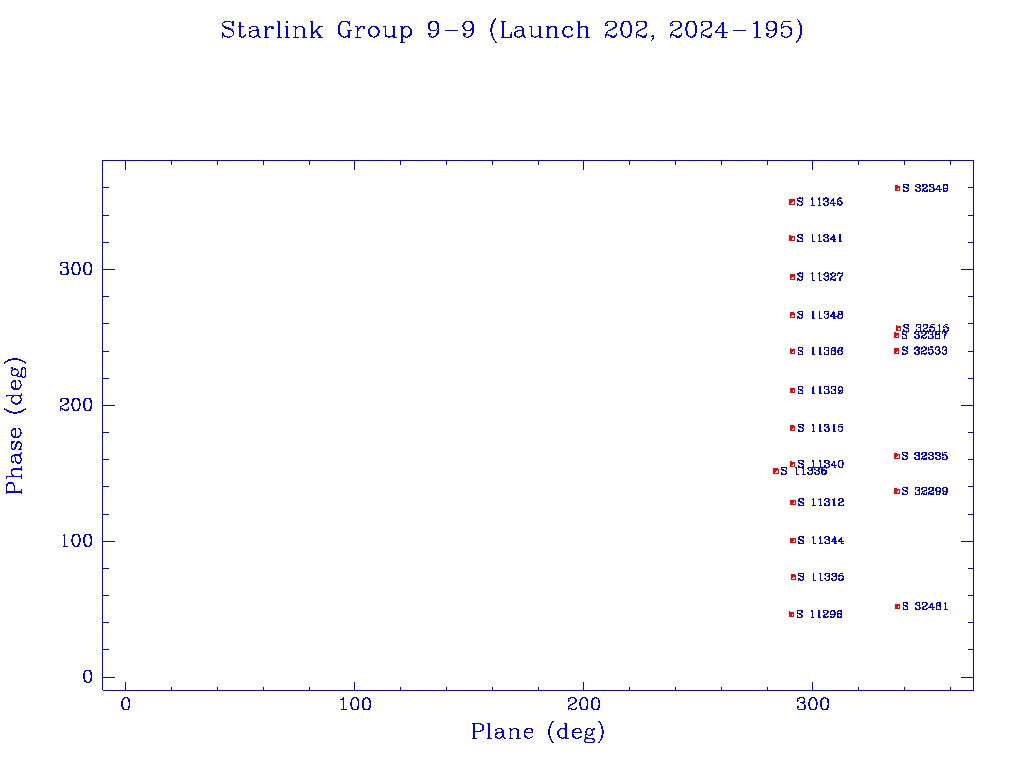Select the S 32481 label
The width and height of the screenshot is (1024, 768).
pyautogui.click(x=925, y=607)
